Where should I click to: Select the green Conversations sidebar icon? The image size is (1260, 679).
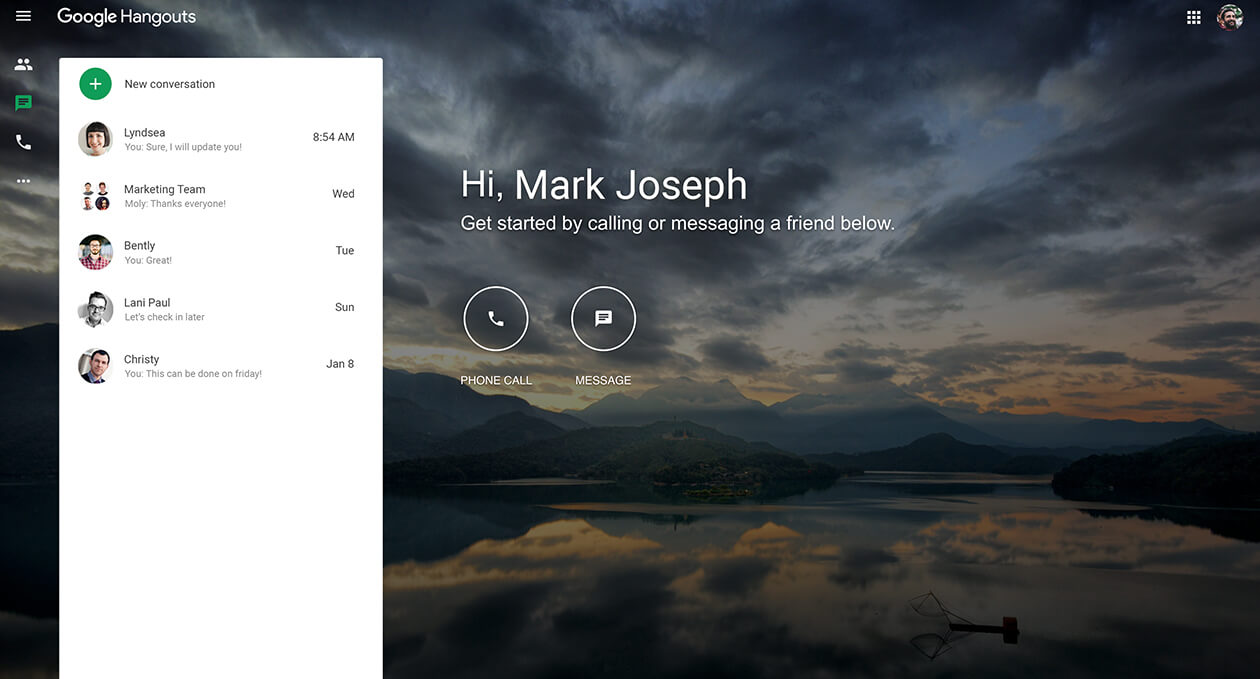(23, 103)
